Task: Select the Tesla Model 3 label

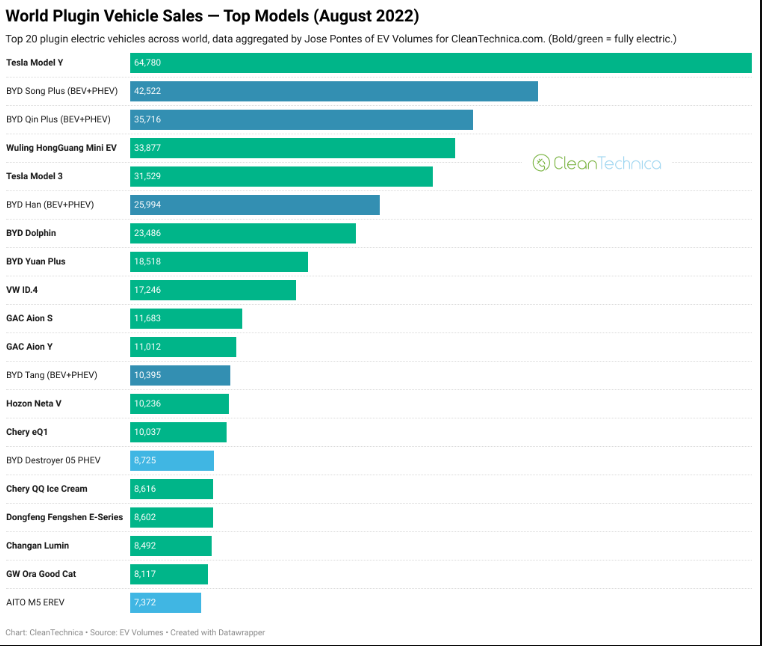Action: (34, 176)
